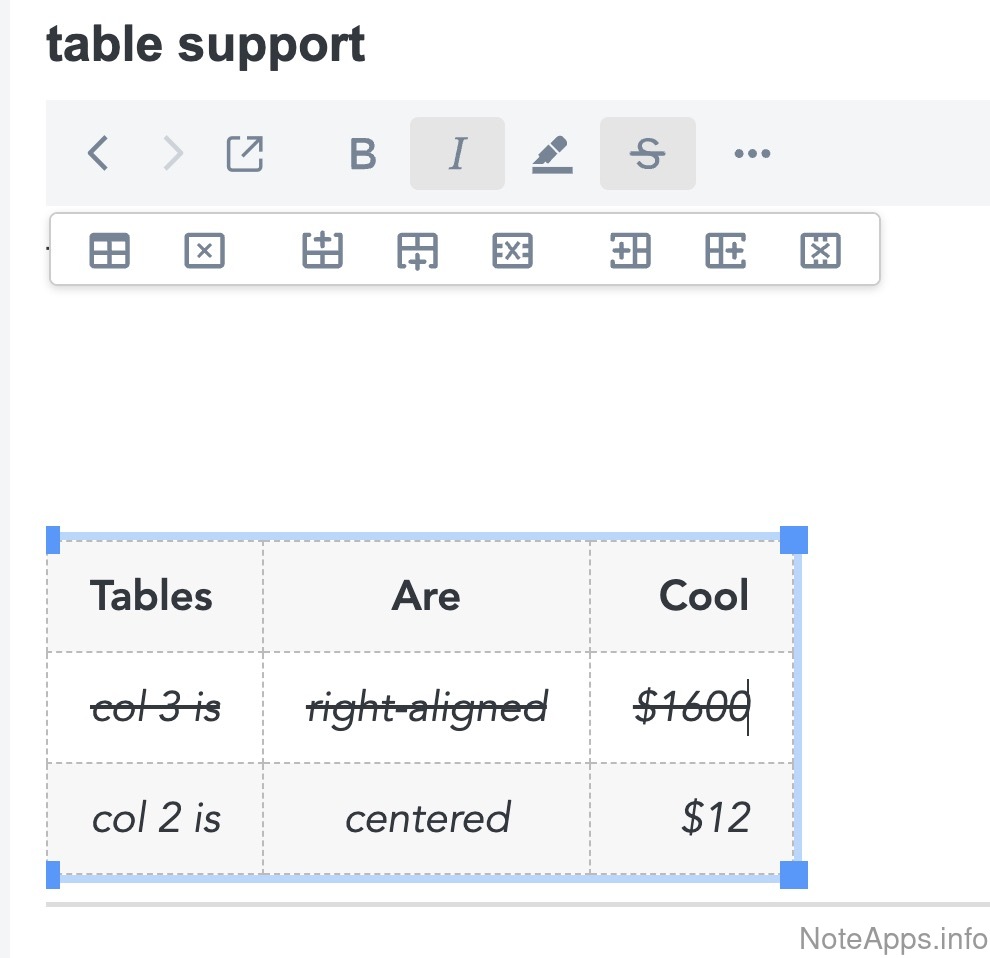Open the highlight color tool

pos(552,154)
